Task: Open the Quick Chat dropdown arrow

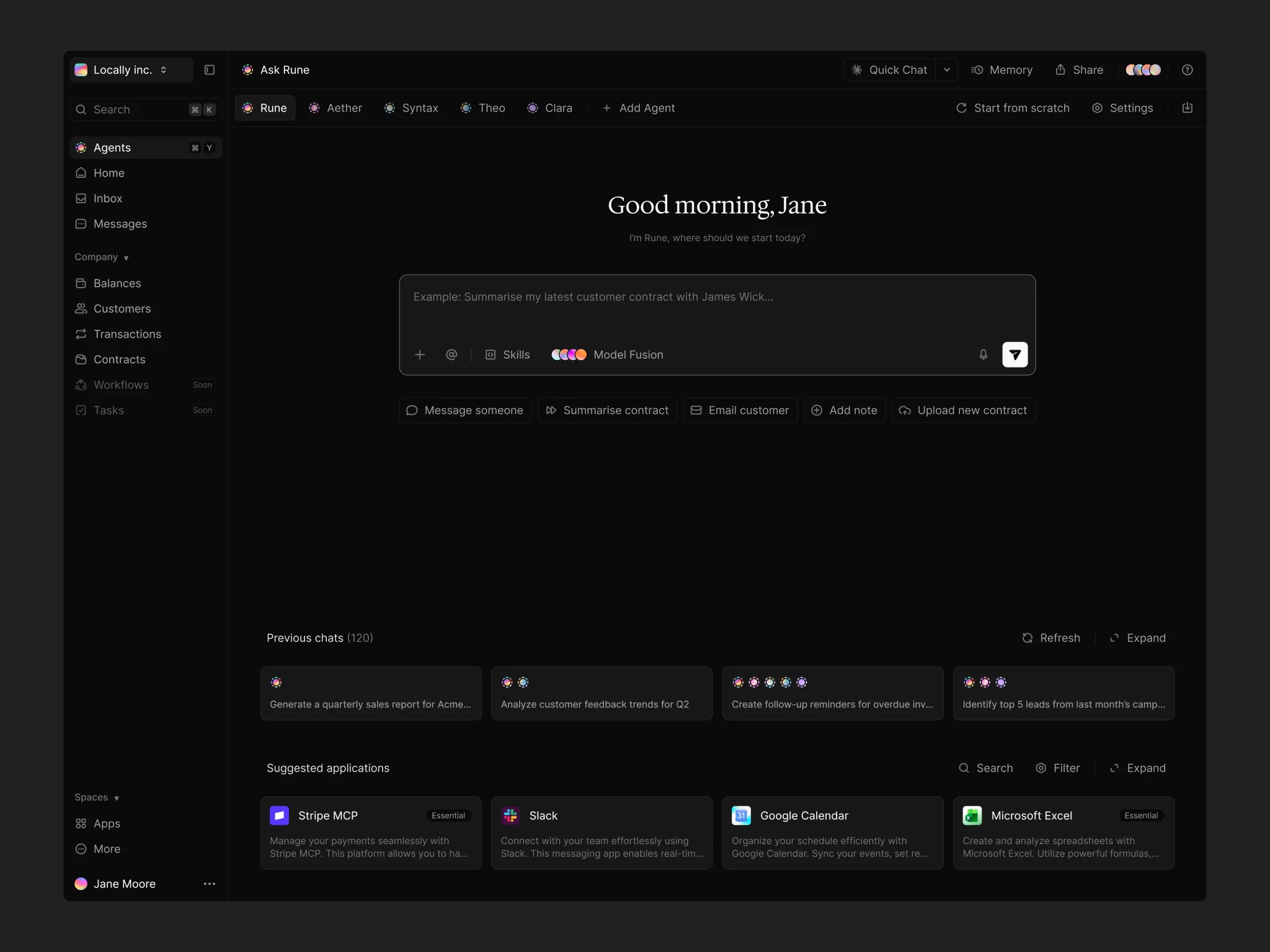Action: pyautogui.click(x=946, y=70)
